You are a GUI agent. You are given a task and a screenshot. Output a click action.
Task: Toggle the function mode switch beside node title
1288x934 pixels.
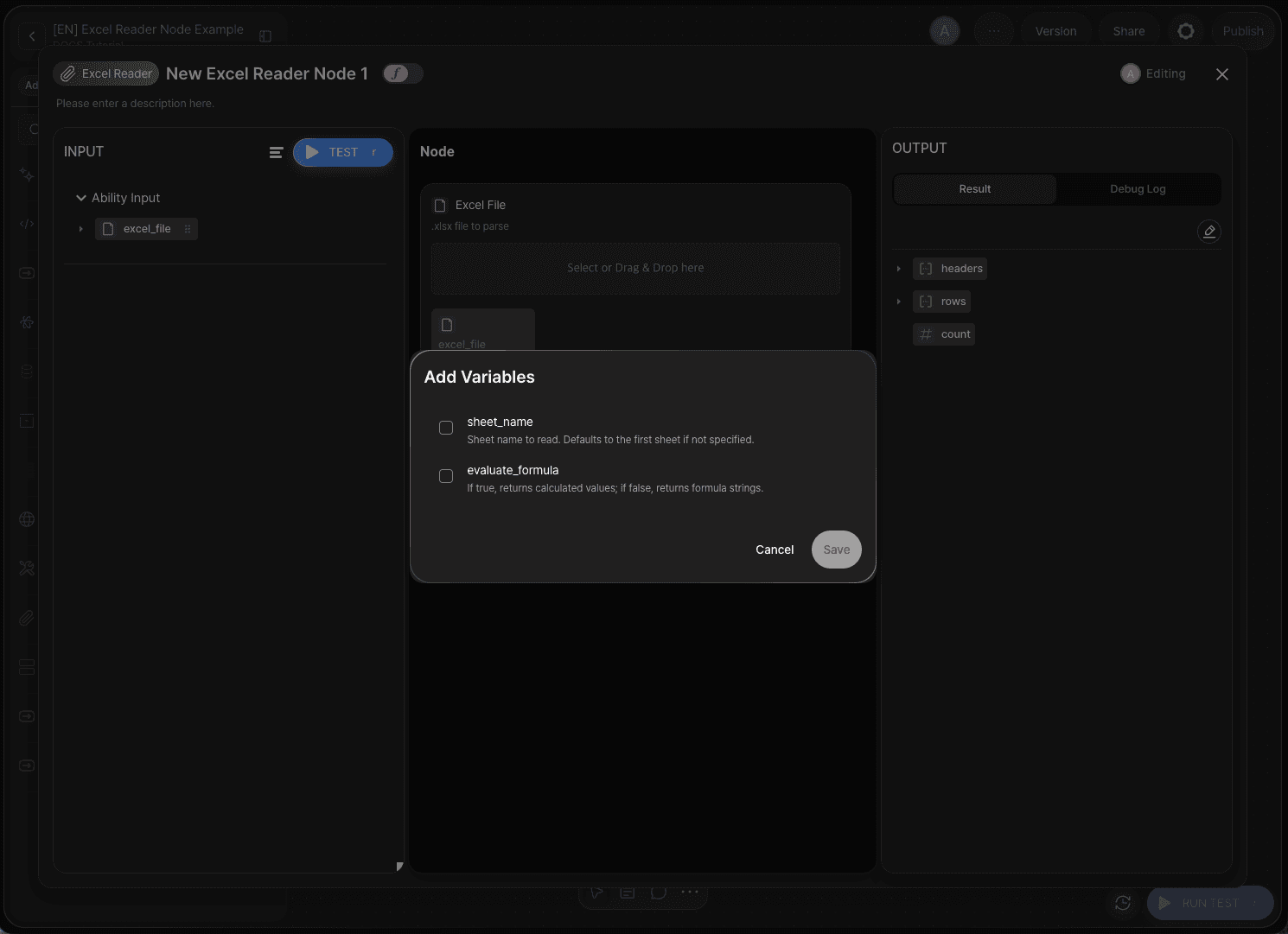coord(403,73)
